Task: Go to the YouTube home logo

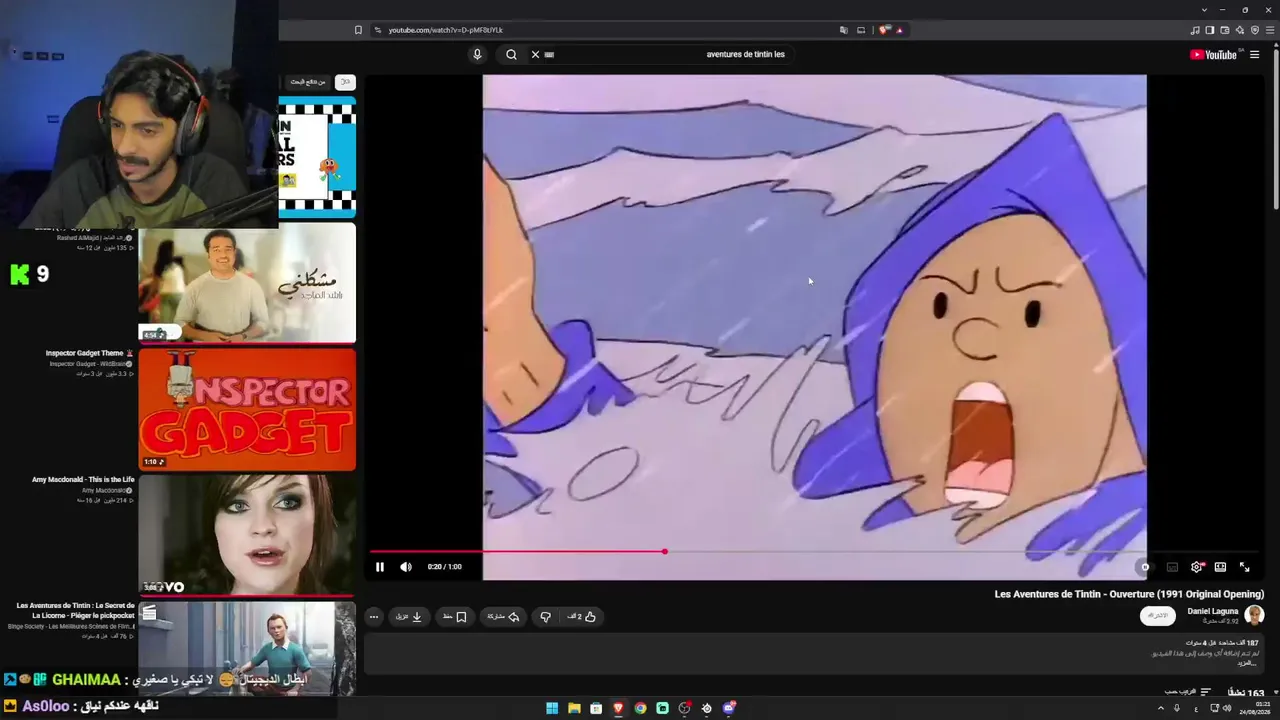Action: 1214,55
